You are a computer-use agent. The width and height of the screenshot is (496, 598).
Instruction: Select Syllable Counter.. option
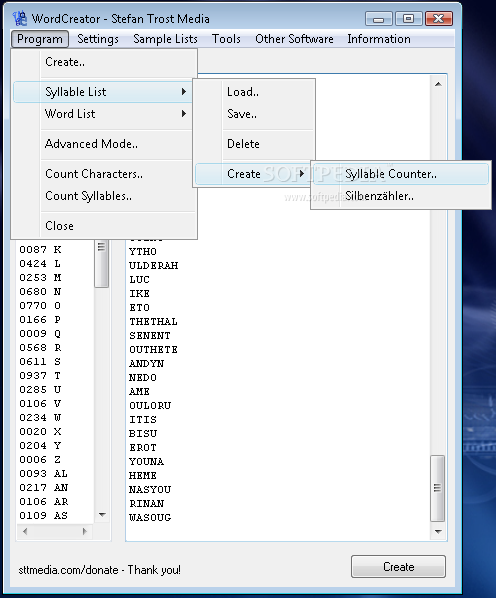401,174
